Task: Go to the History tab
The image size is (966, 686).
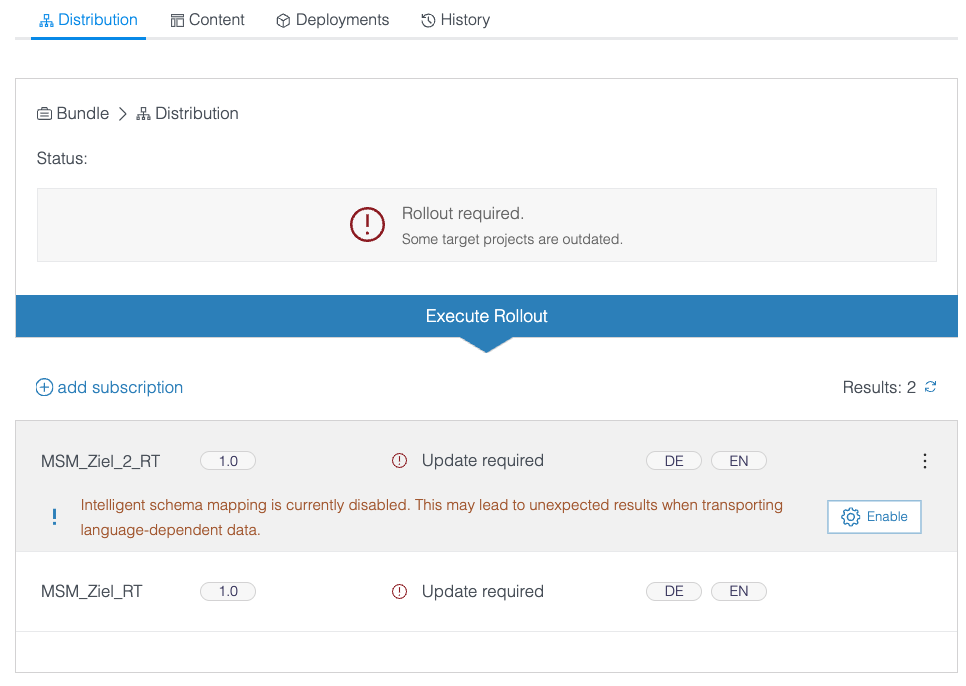Action: (455, 20)
